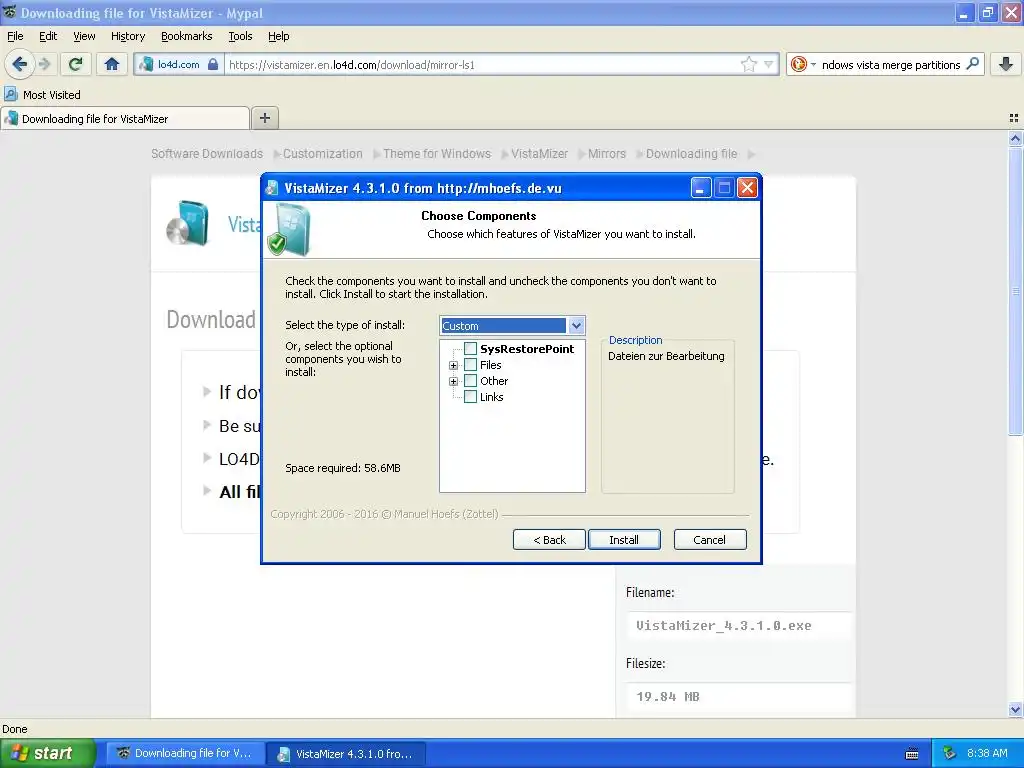
Task: Click the Mirrors breadcrumb link
Action: click(607, 153)
